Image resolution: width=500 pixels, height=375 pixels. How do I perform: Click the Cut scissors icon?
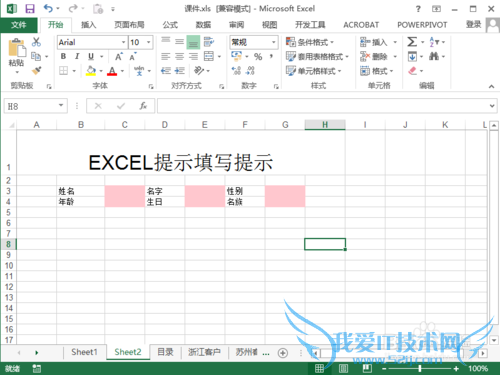(x=36, y=42)
